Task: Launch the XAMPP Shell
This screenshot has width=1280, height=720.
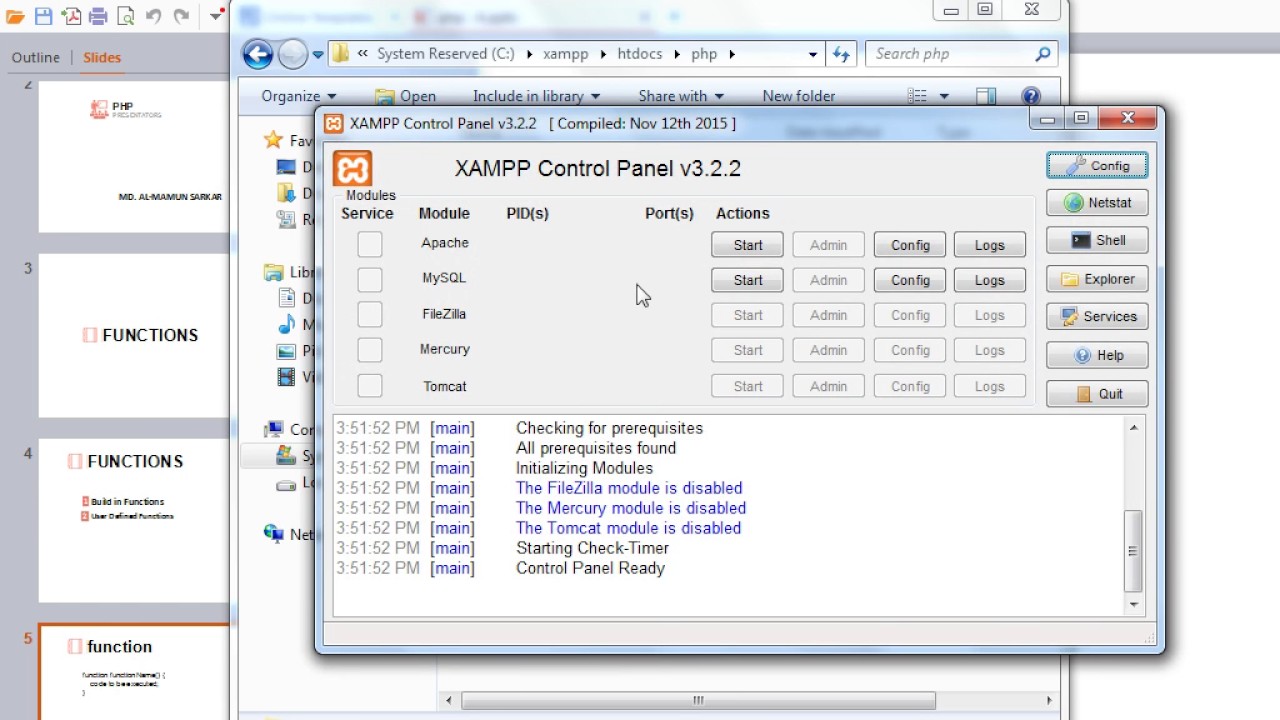Action: tap(1097, 241)
